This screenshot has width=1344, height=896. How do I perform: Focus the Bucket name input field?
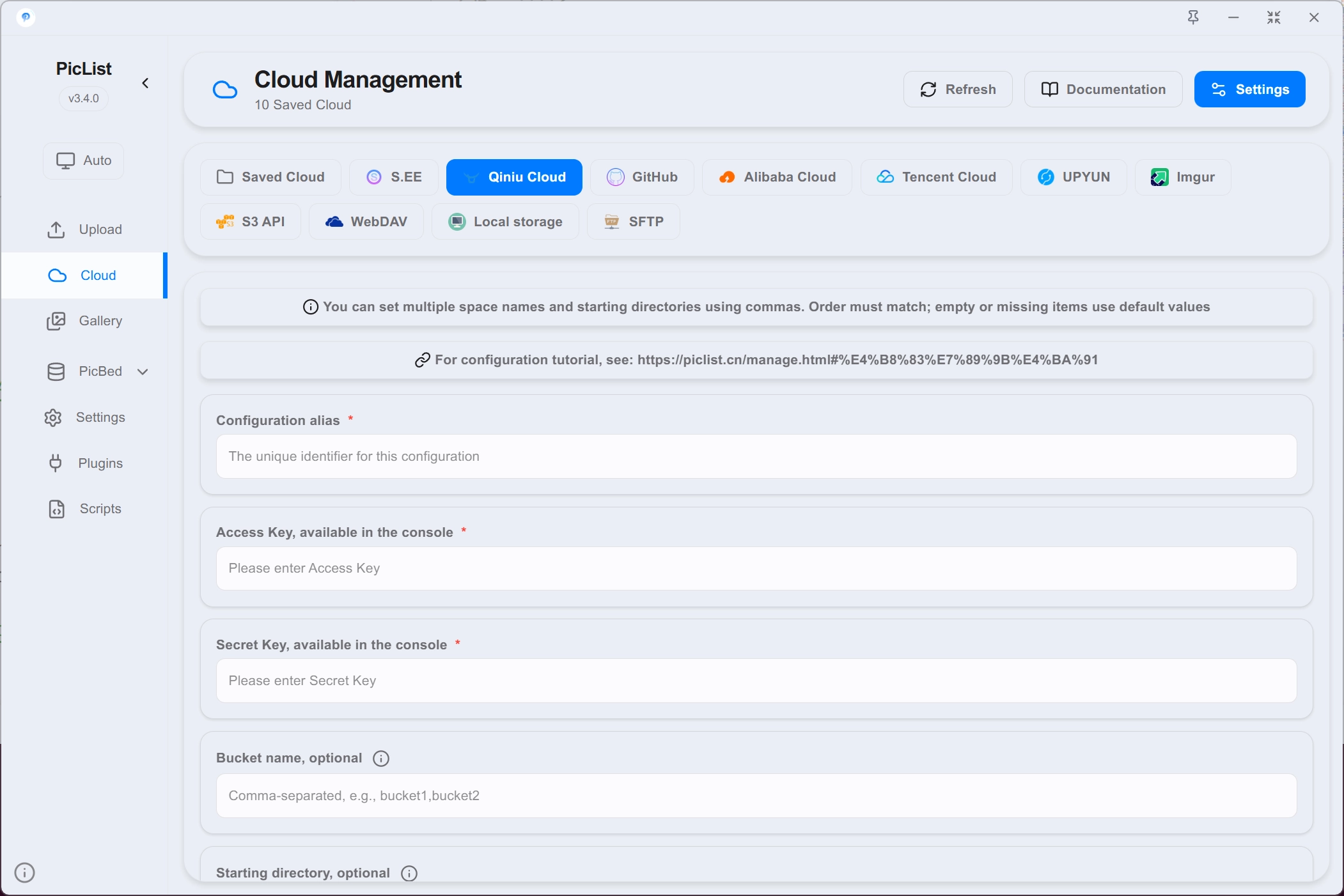(x=756, y=796)
